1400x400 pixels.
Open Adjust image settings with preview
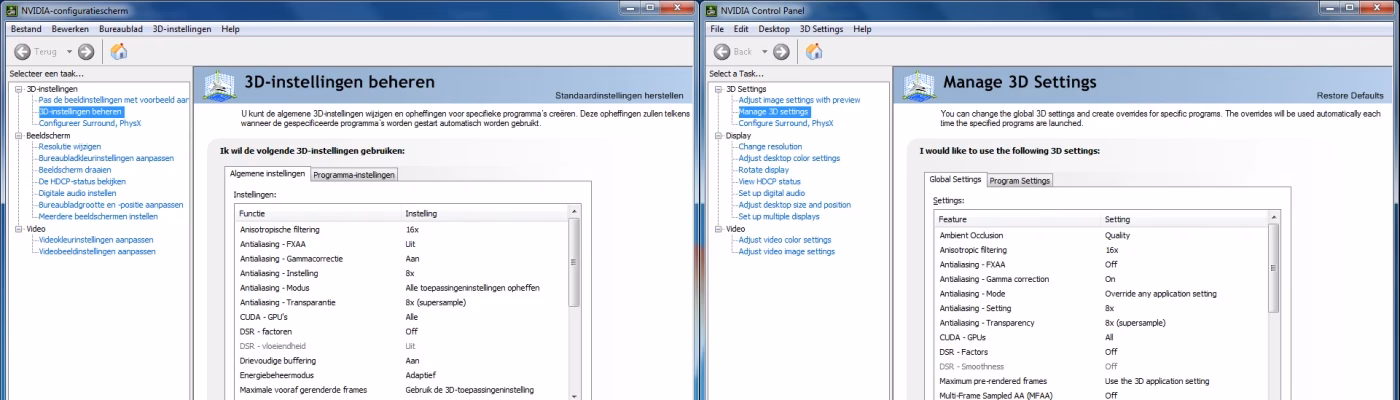[x=799, y=100]
